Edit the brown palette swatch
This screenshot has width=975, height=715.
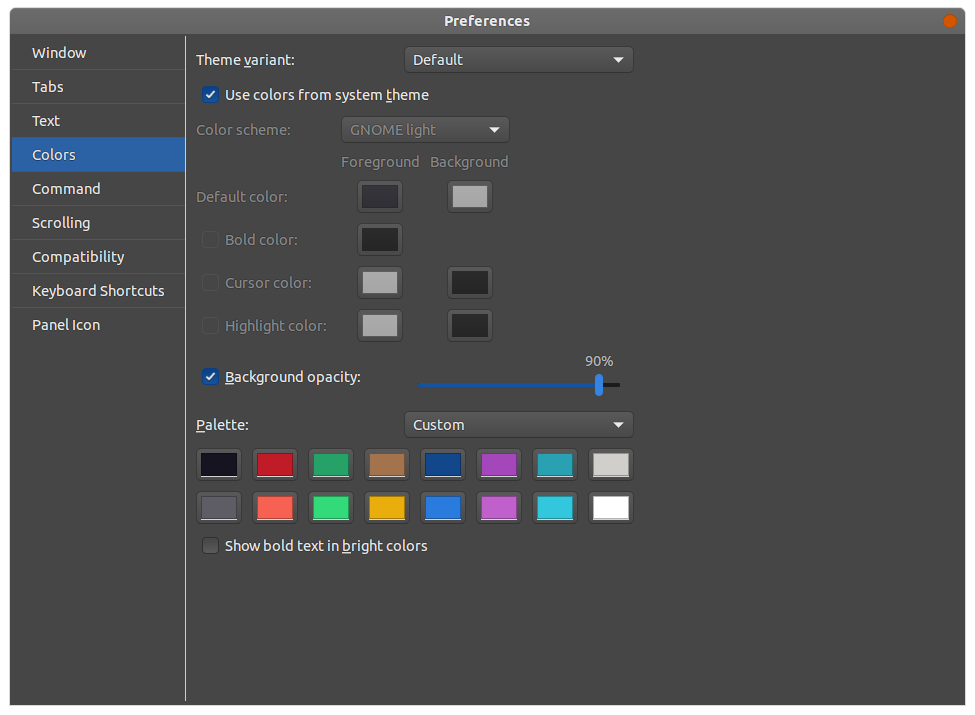387,464
